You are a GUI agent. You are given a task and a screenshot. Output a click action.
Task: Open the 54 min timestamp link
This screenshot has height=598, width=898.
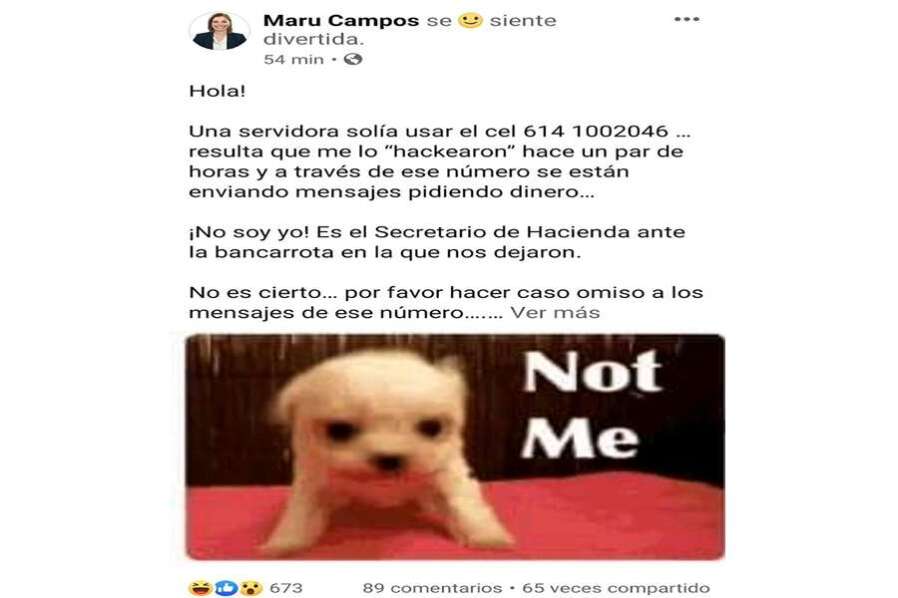293,59
